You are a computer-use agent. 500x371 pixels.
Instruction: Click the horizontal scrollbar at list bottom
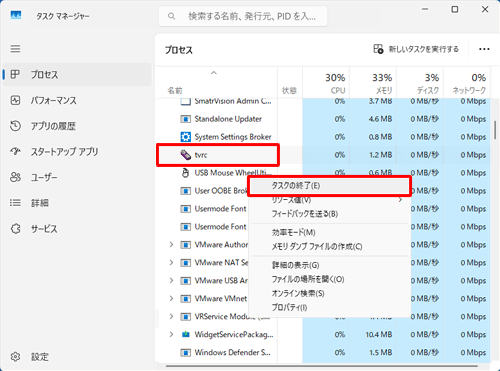(x=322, y=366)
